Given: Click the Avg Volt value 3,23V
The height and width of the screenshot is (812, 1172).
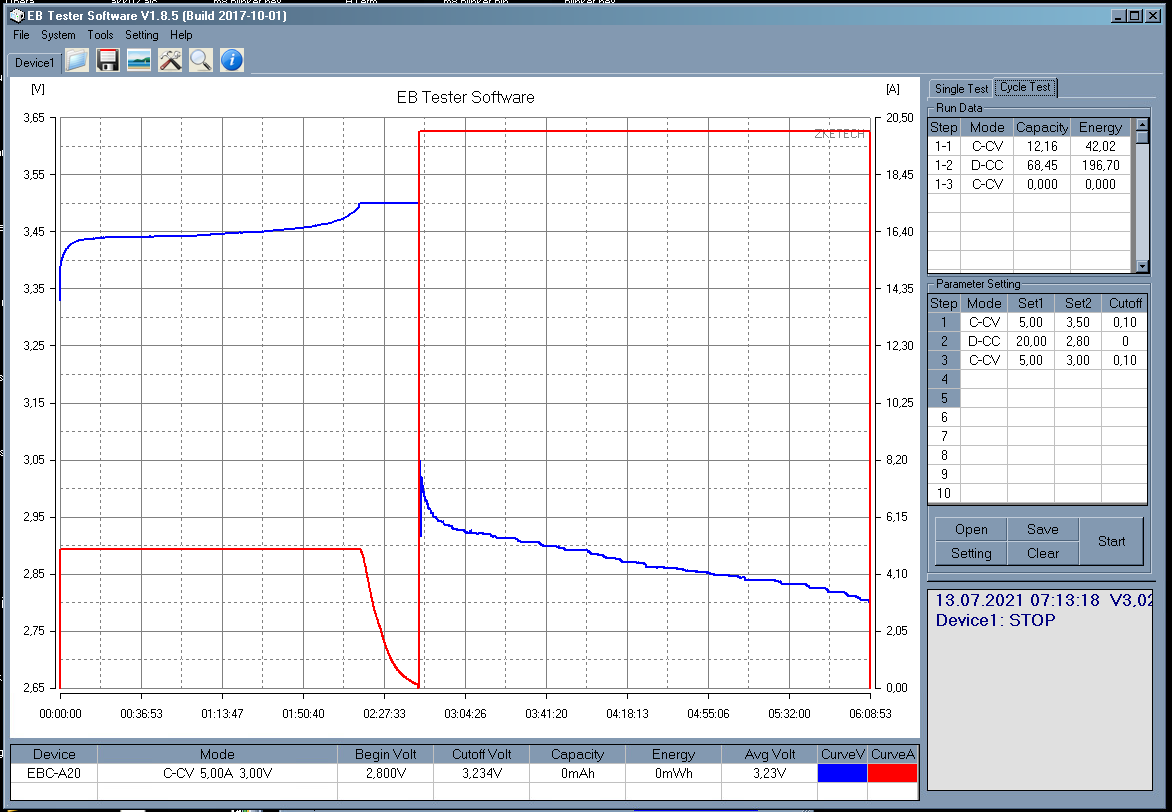Looking at the screenshot, I should [x=769, y=773].
